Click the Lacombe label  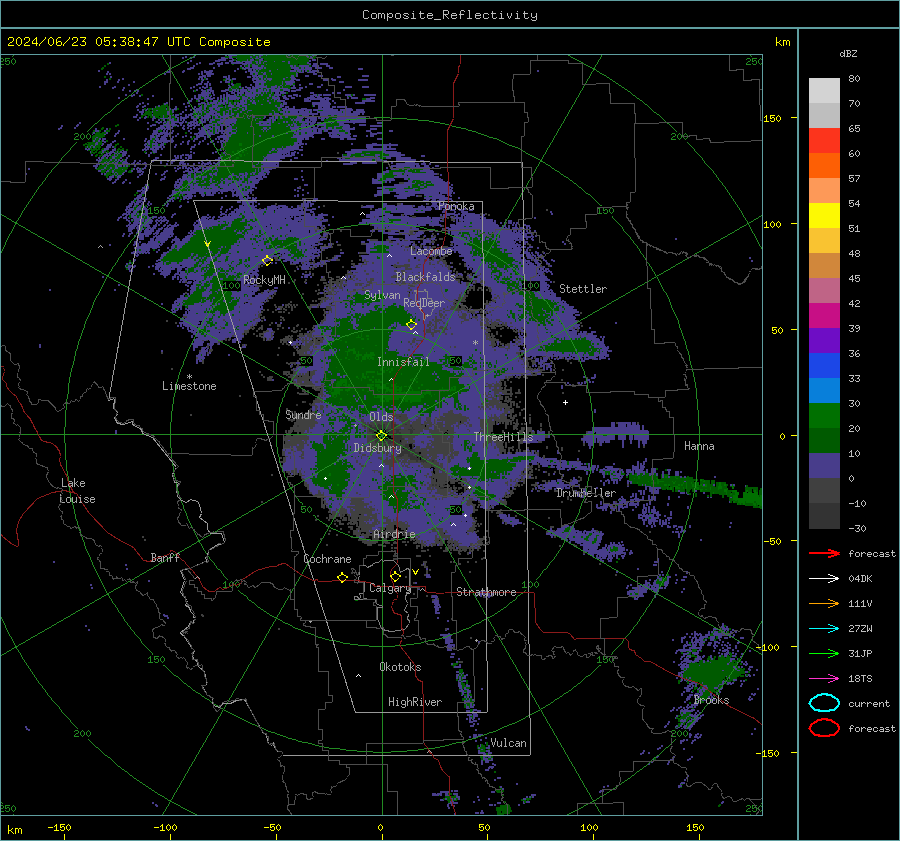431,251
